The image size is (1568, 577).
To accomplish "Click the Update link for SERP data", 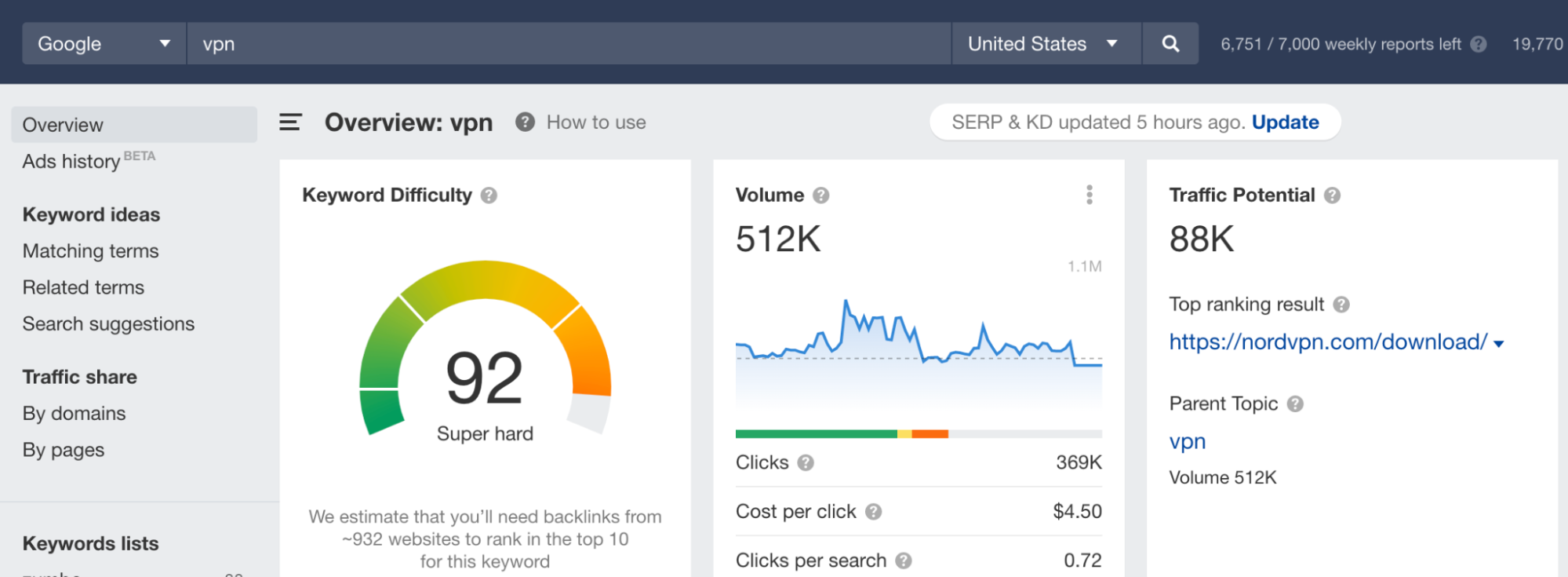I will [x=1285, y=122].
